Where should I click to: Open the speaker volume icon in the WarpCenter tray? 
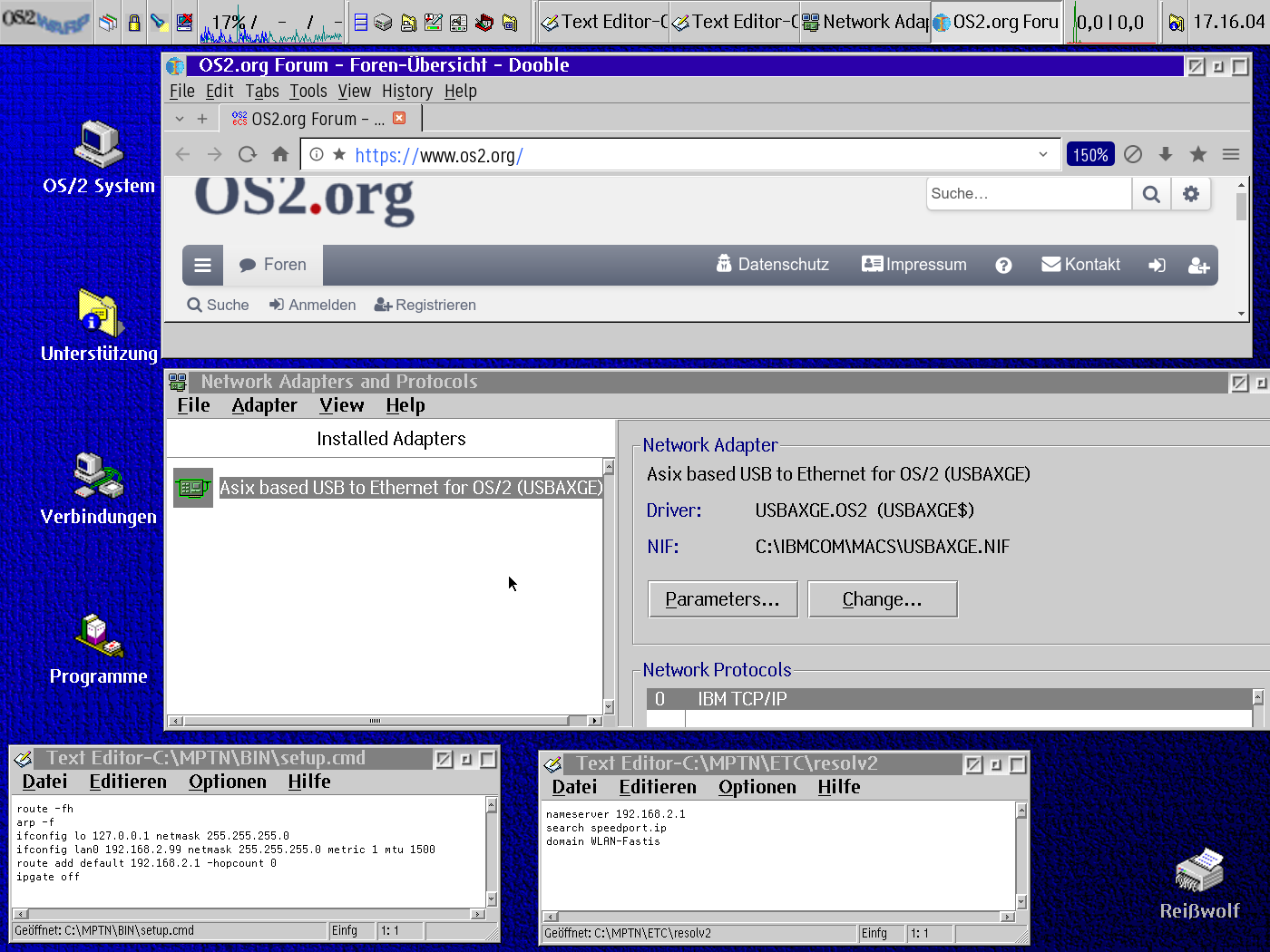click(x=459, y=23)
